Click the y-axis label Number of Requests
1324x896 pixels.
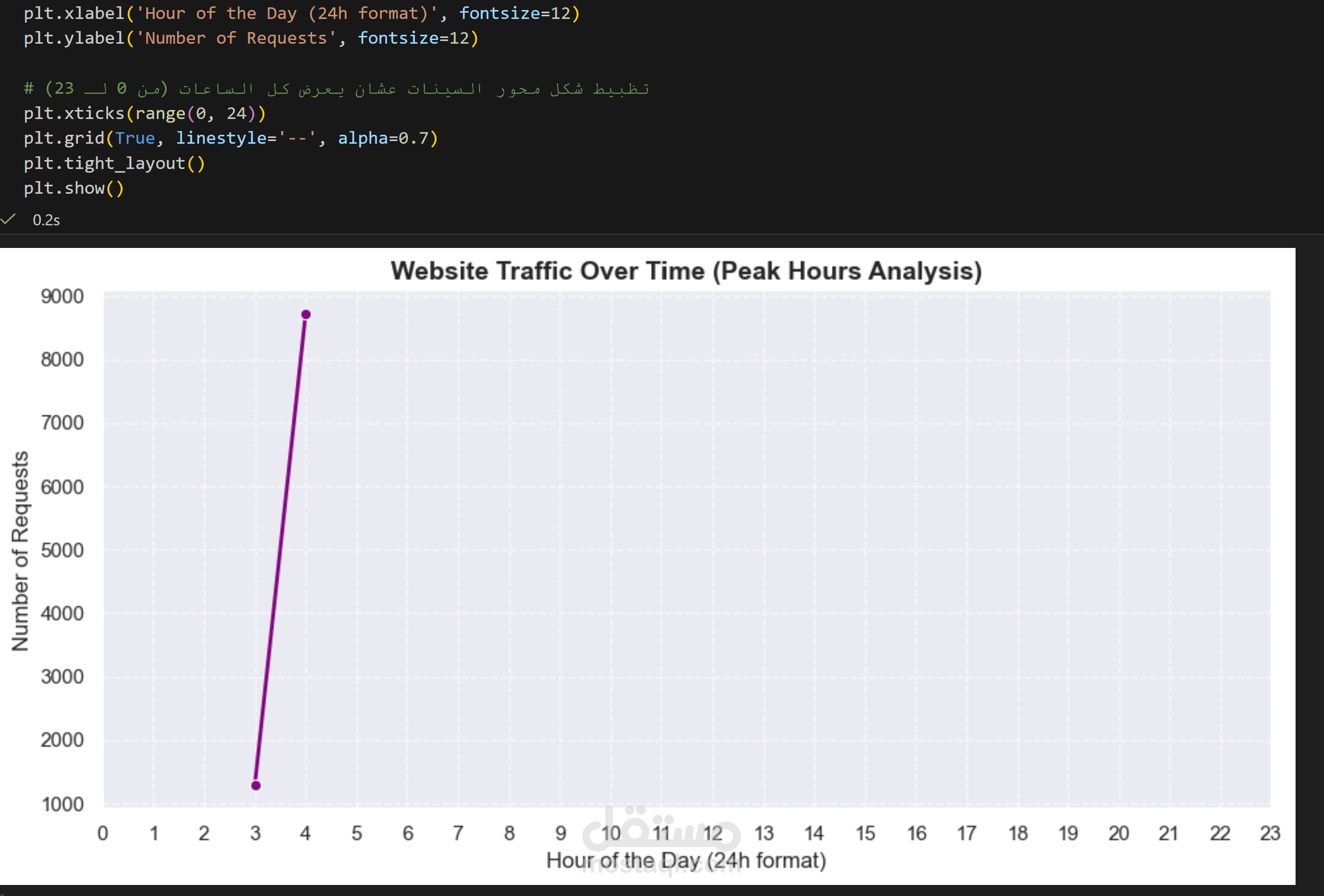[21, 550]
